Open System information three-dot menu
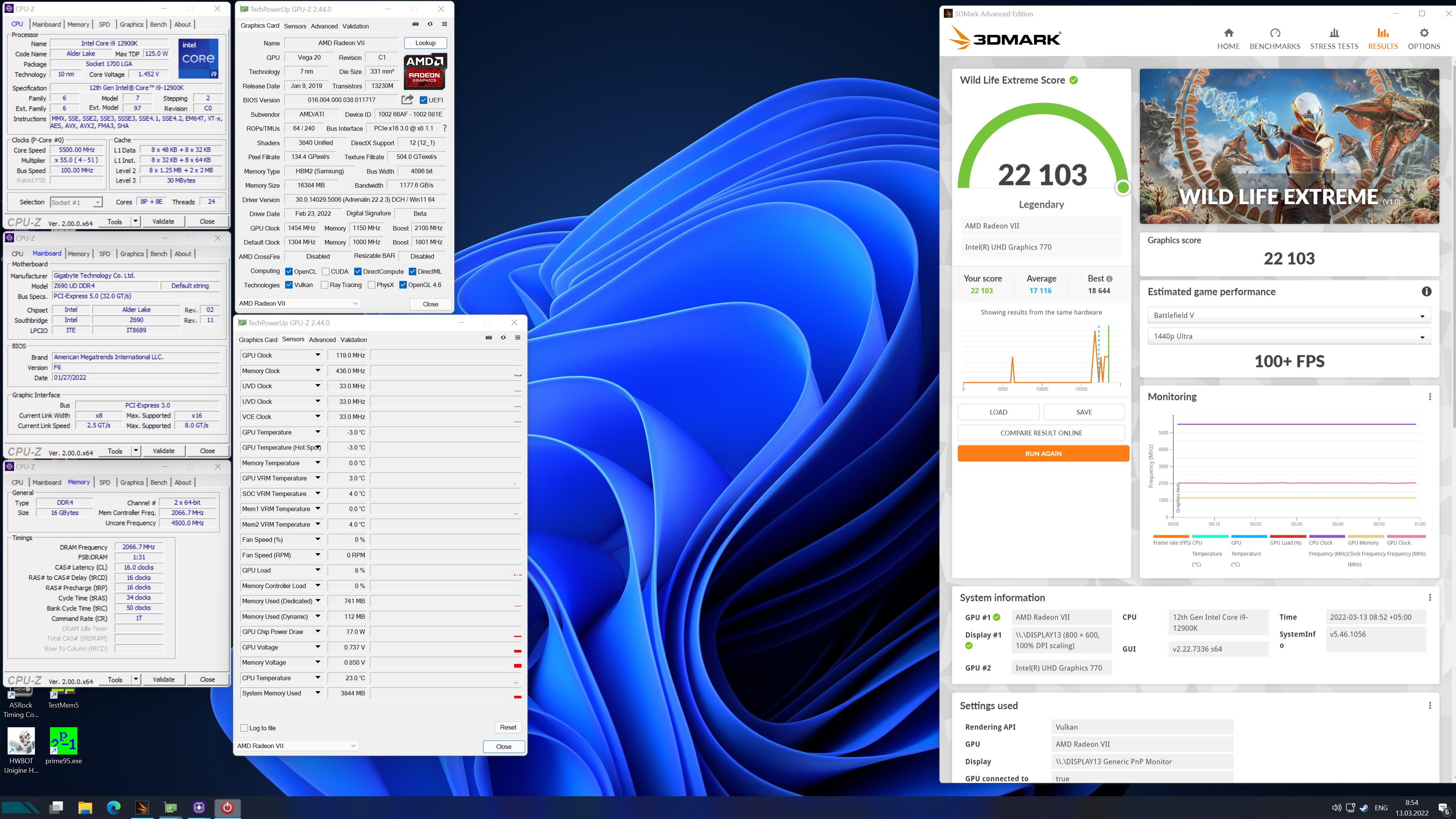The image size is (1456, 819). (x=1430, y=598)
